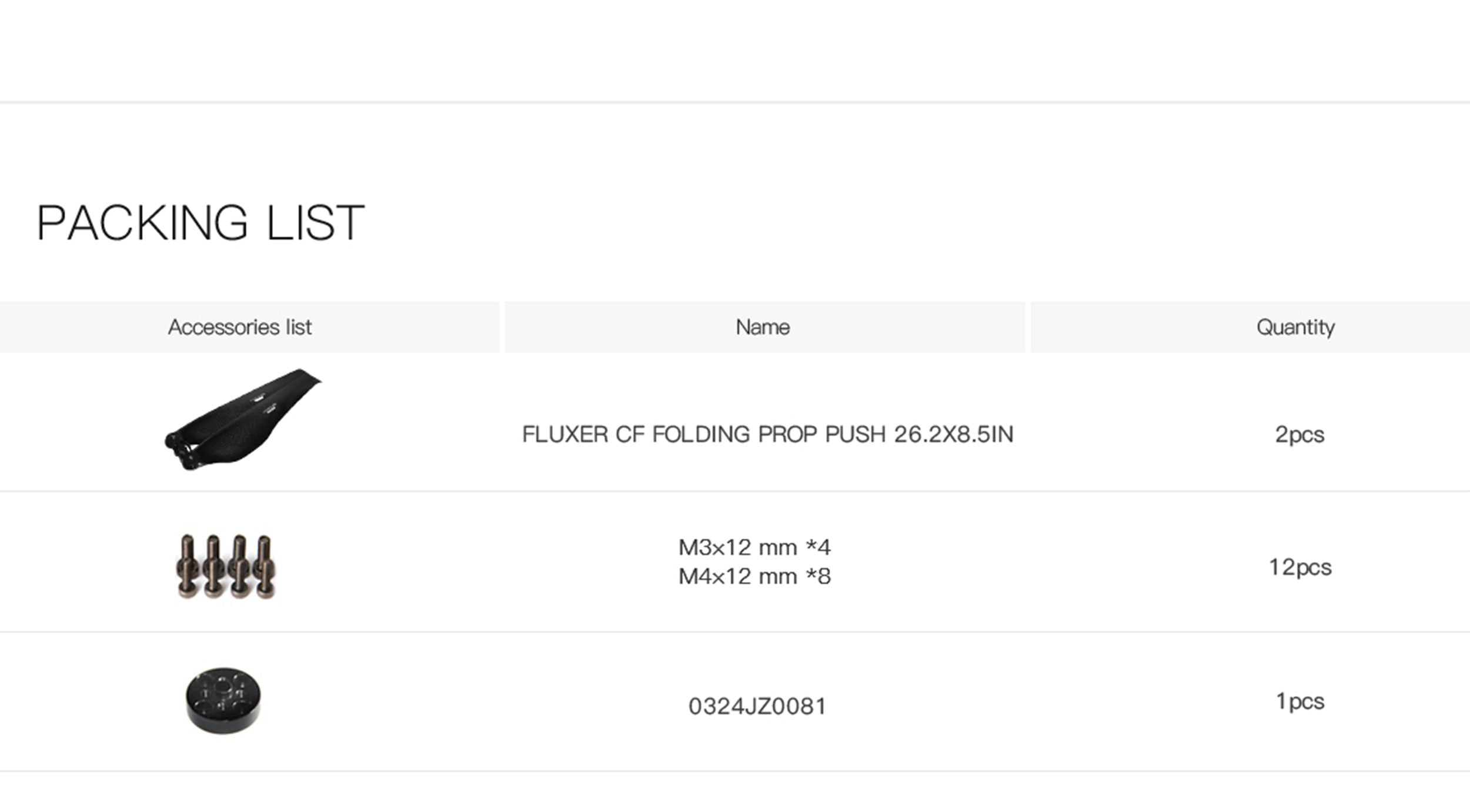
Task: Click FLUXER CF FOLDING PROP PUSH text
Action: pos(767,435)
